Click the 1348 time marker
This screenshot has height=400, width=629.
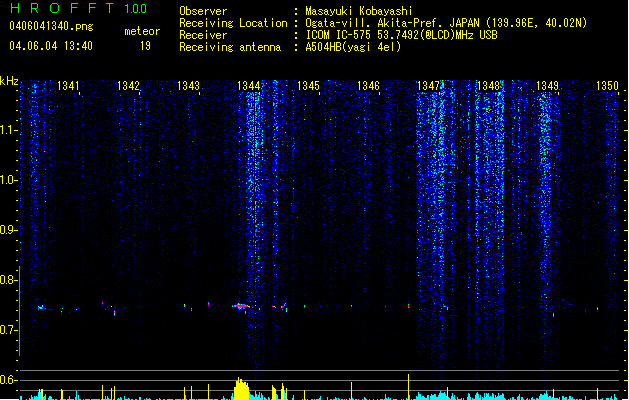[x=488, y=85]
